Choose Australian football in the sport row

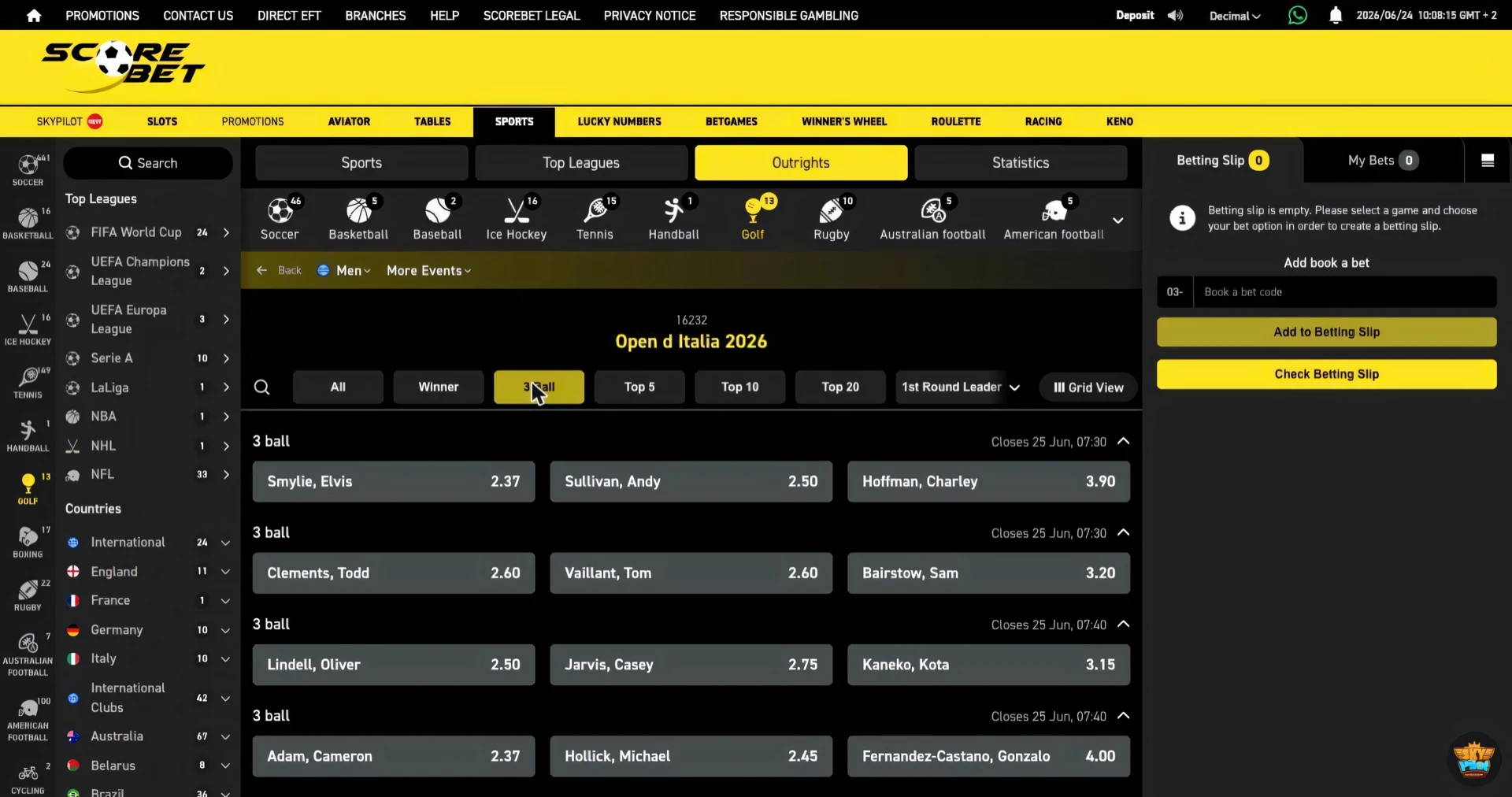(x=932, y=218)
